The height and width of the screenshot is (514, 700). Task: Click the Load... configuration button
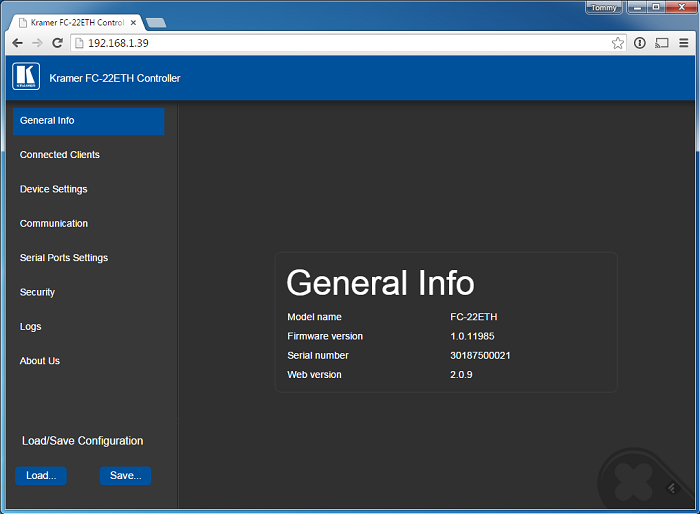point(41,476)
